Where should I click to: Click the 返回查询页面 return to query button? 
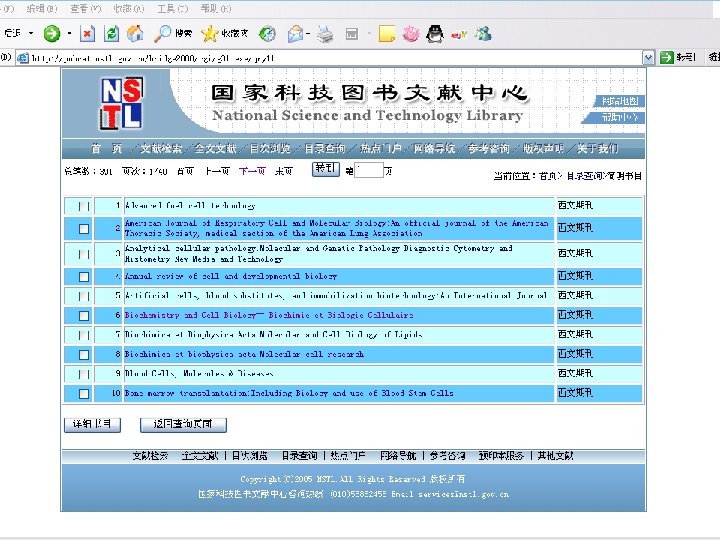[183, 424]
